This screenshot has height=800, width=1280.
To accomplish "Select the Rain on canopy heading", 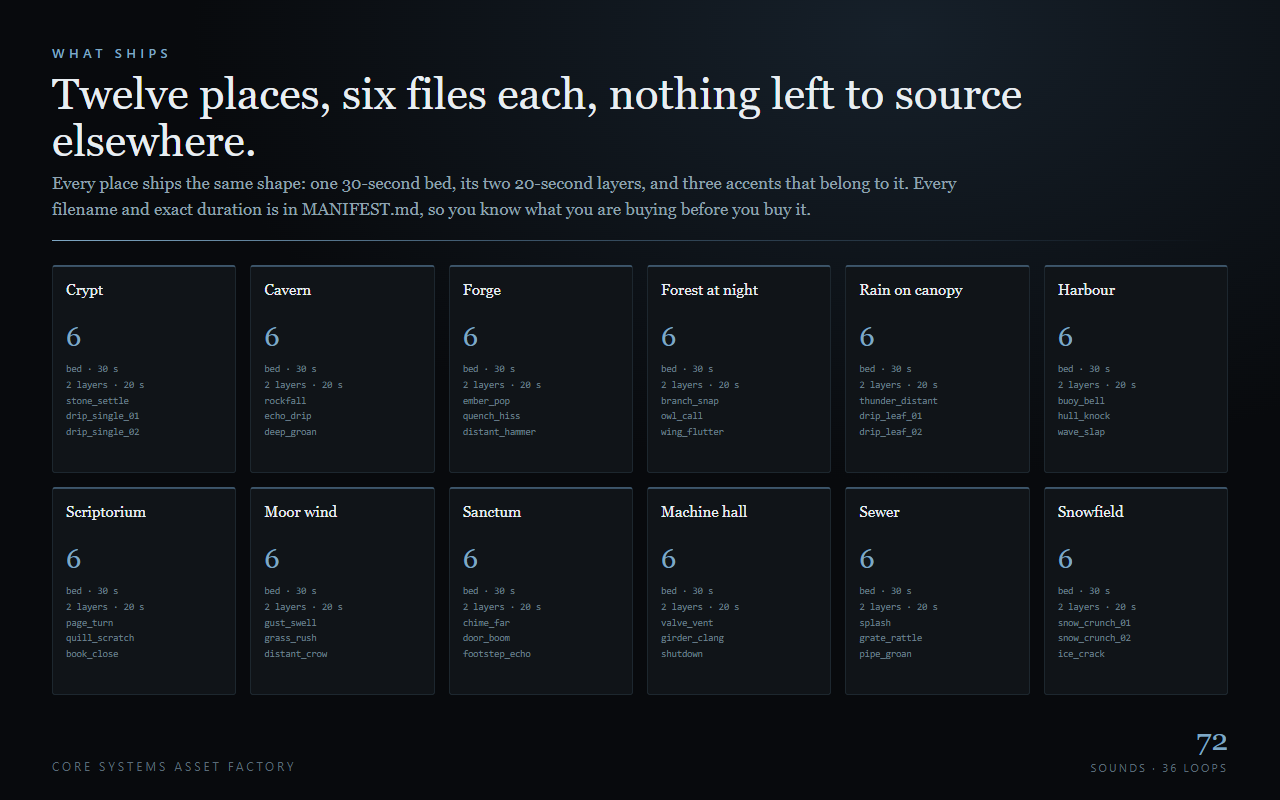I will click(x=910, y=290).
